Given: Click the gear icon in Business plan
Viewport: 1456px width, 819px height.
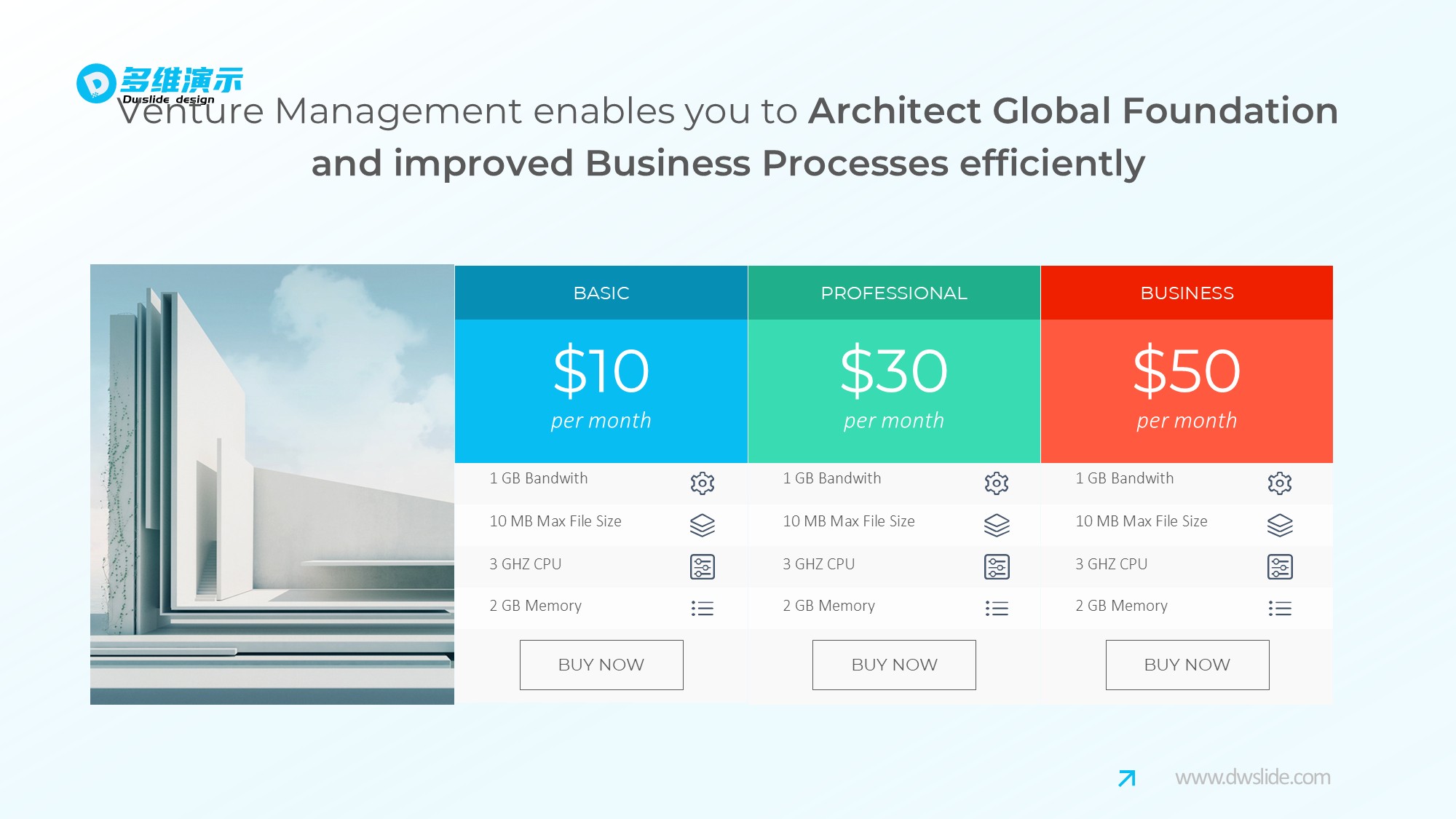Looking at the screenshot, I should pos(1279,483).
